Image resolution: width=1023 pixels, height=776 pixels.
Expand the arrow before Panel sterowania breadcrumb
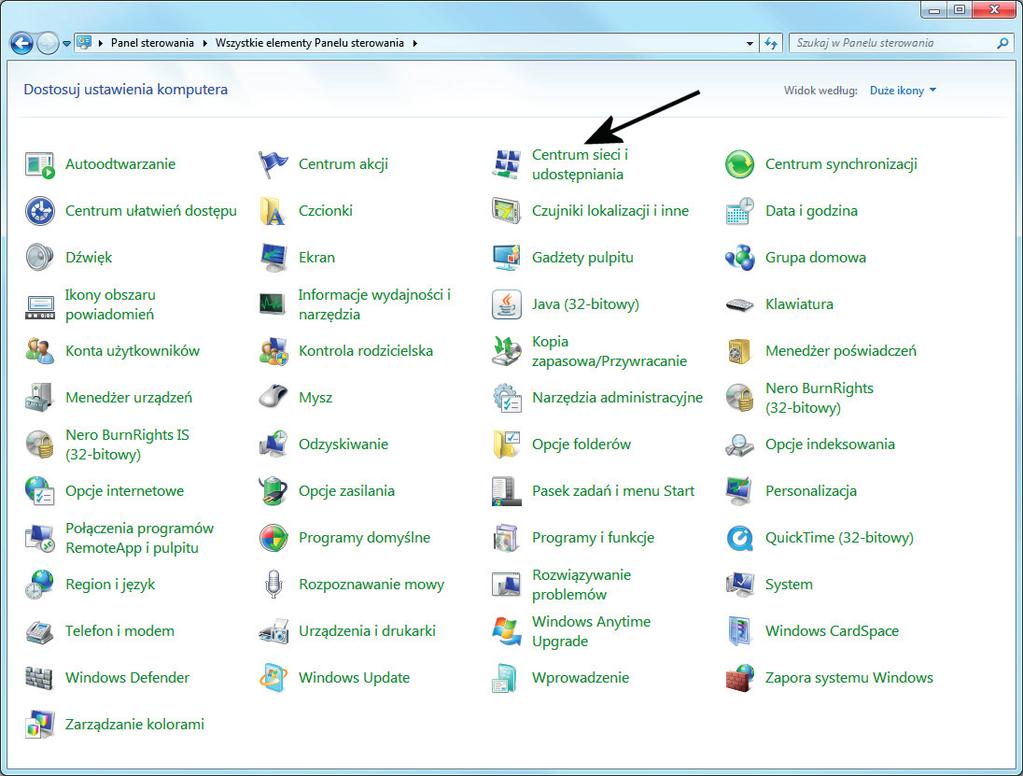click(101, 44)
